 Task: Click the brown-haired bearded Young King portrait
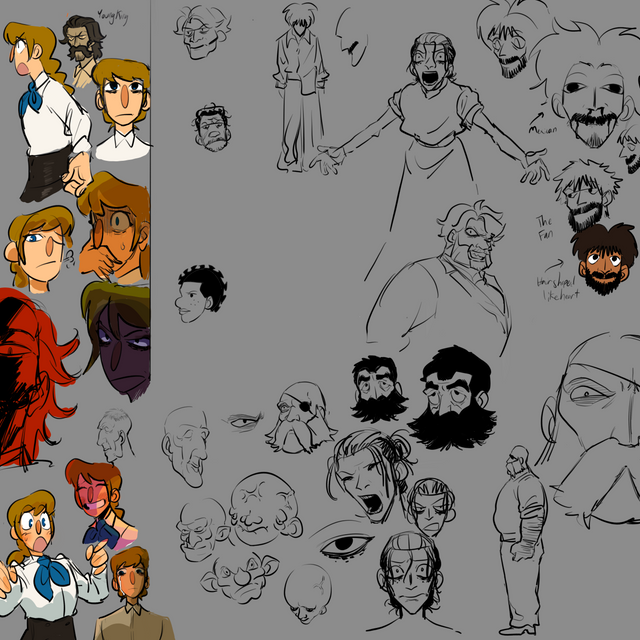83,51
